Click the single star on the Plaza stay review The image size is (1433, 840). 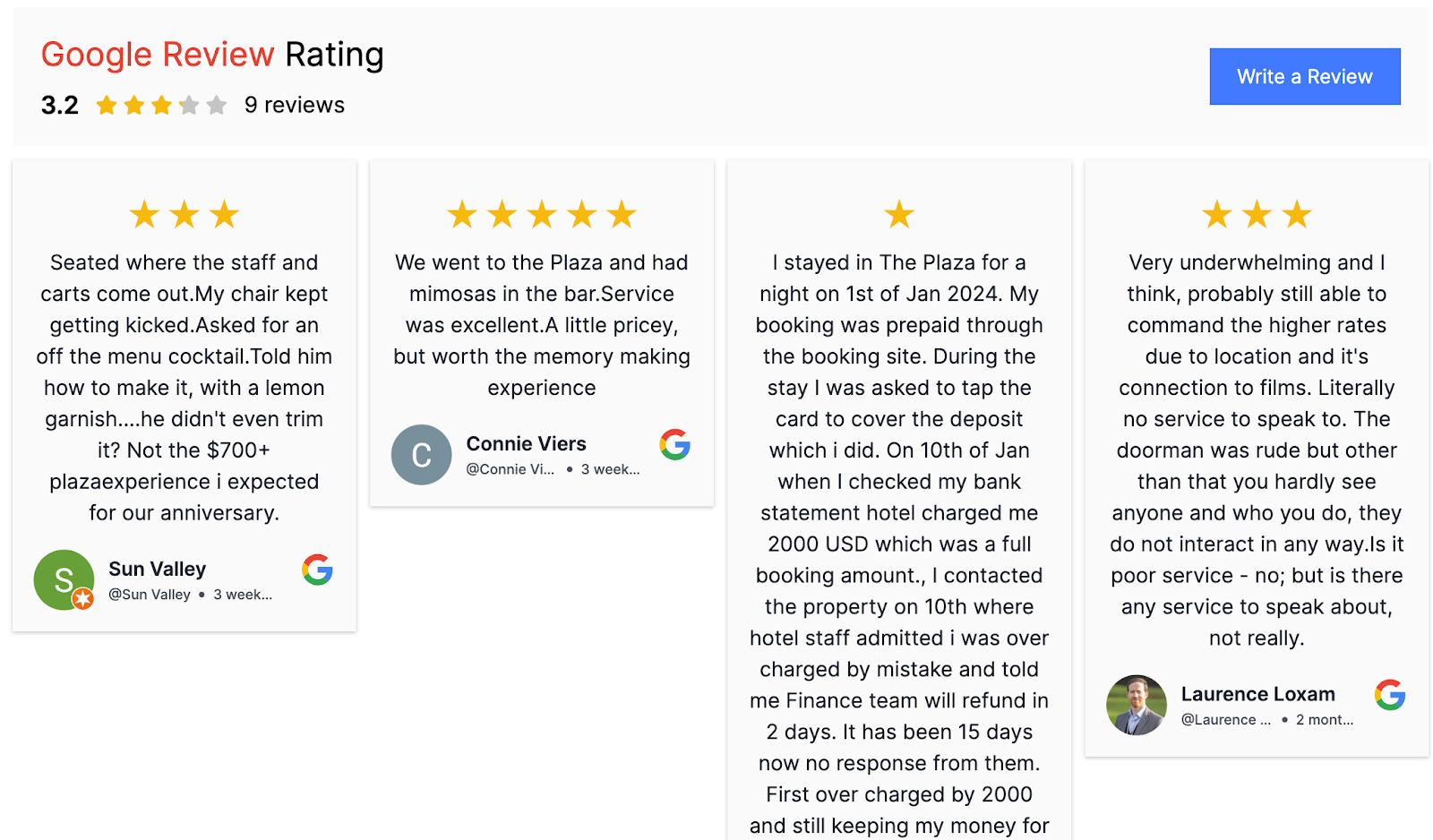(899, 215)
